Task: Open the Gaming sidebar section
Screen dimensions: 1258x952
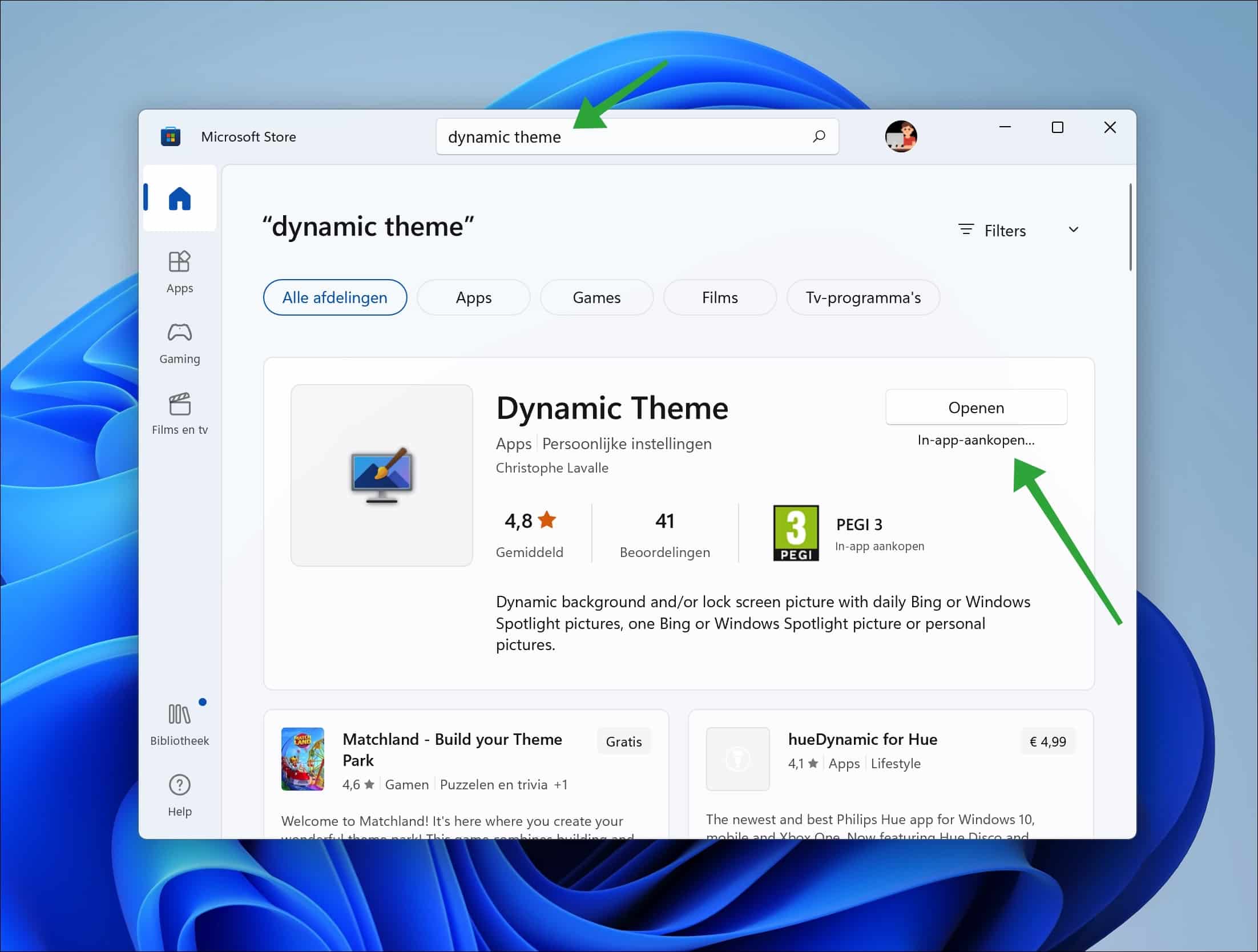Action: coord(179,342)
